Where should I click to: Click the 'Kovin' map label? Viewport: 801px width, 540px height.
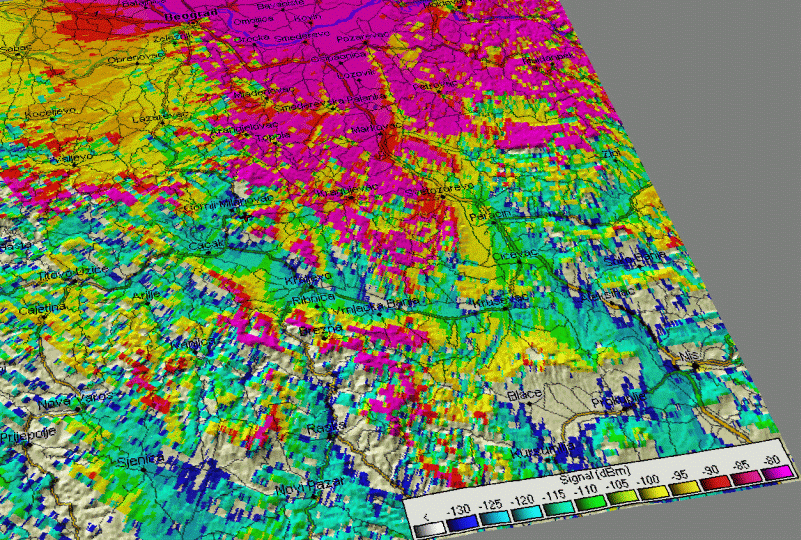coord(308,18)
